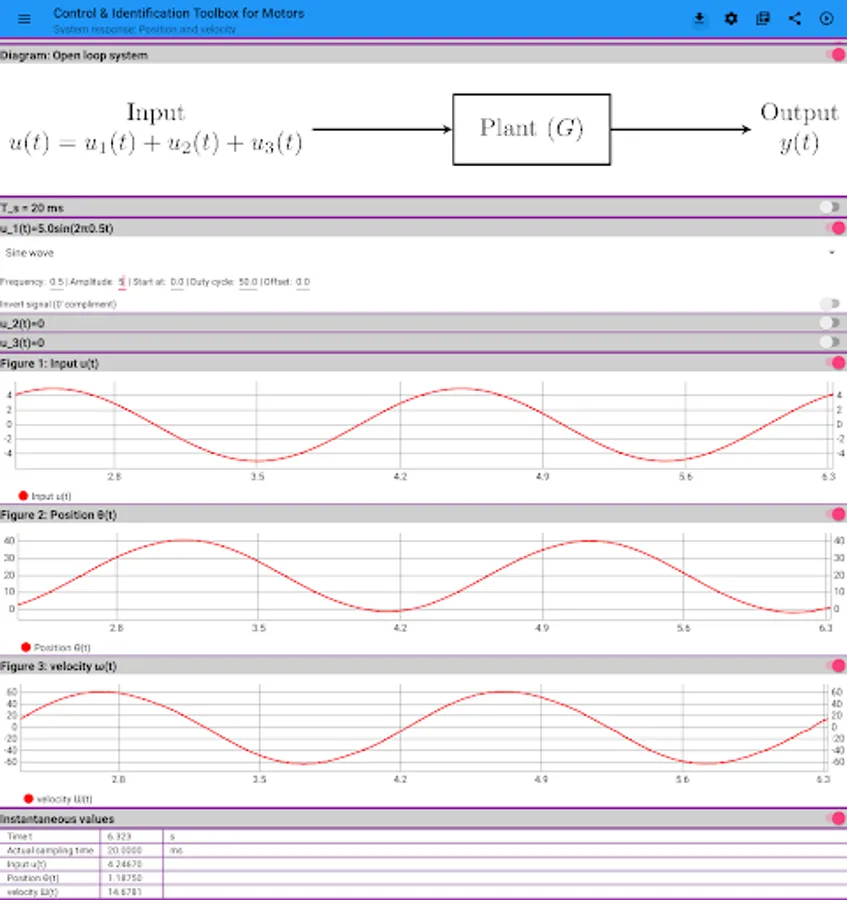
Task: Click the Input u(t) legend marker
Action: click(x=23, y=495)
